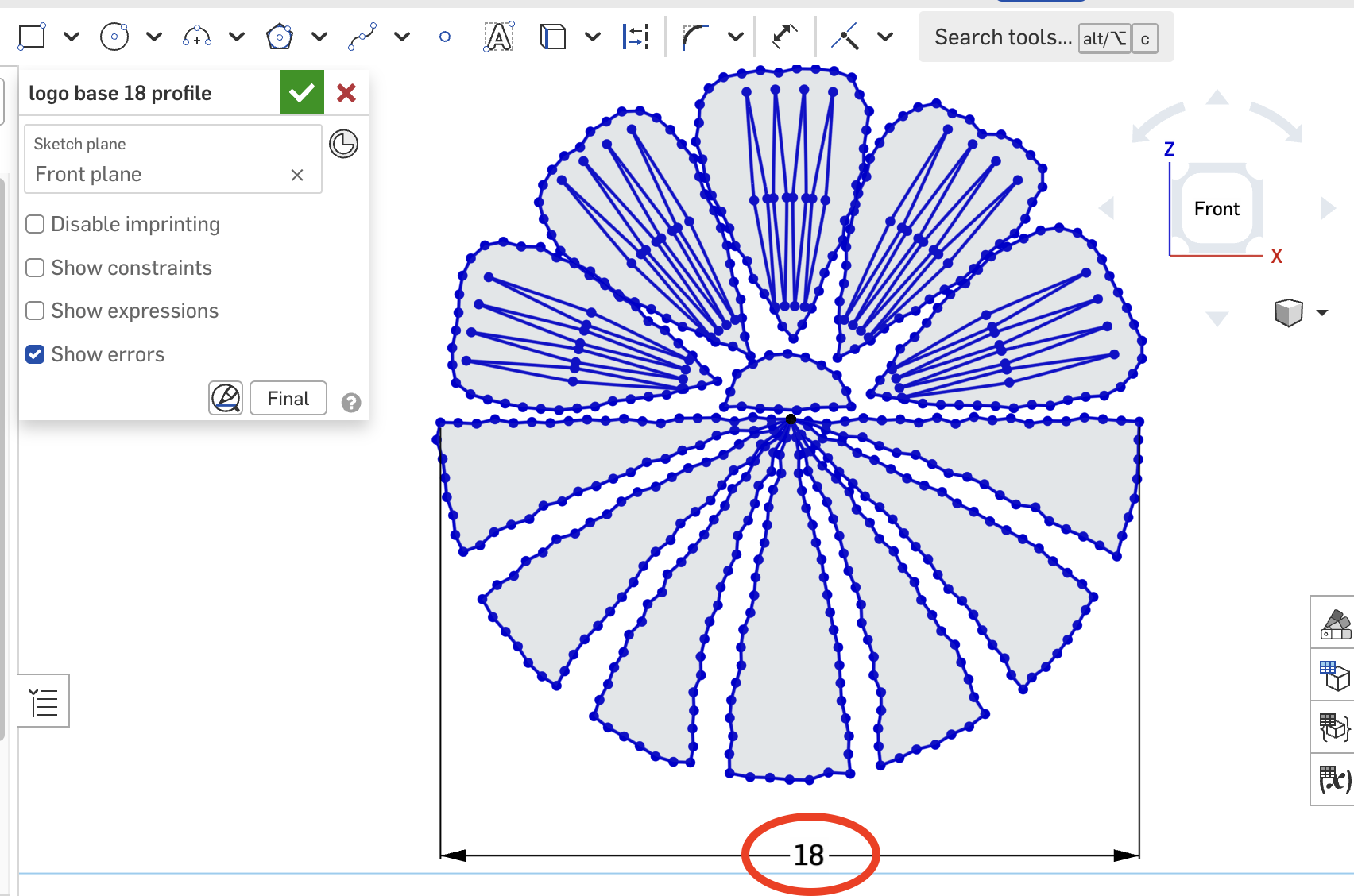The width and height of the screenshot is (1354, 896).
Task: Select the Sketch plane field
Action: 173,159
